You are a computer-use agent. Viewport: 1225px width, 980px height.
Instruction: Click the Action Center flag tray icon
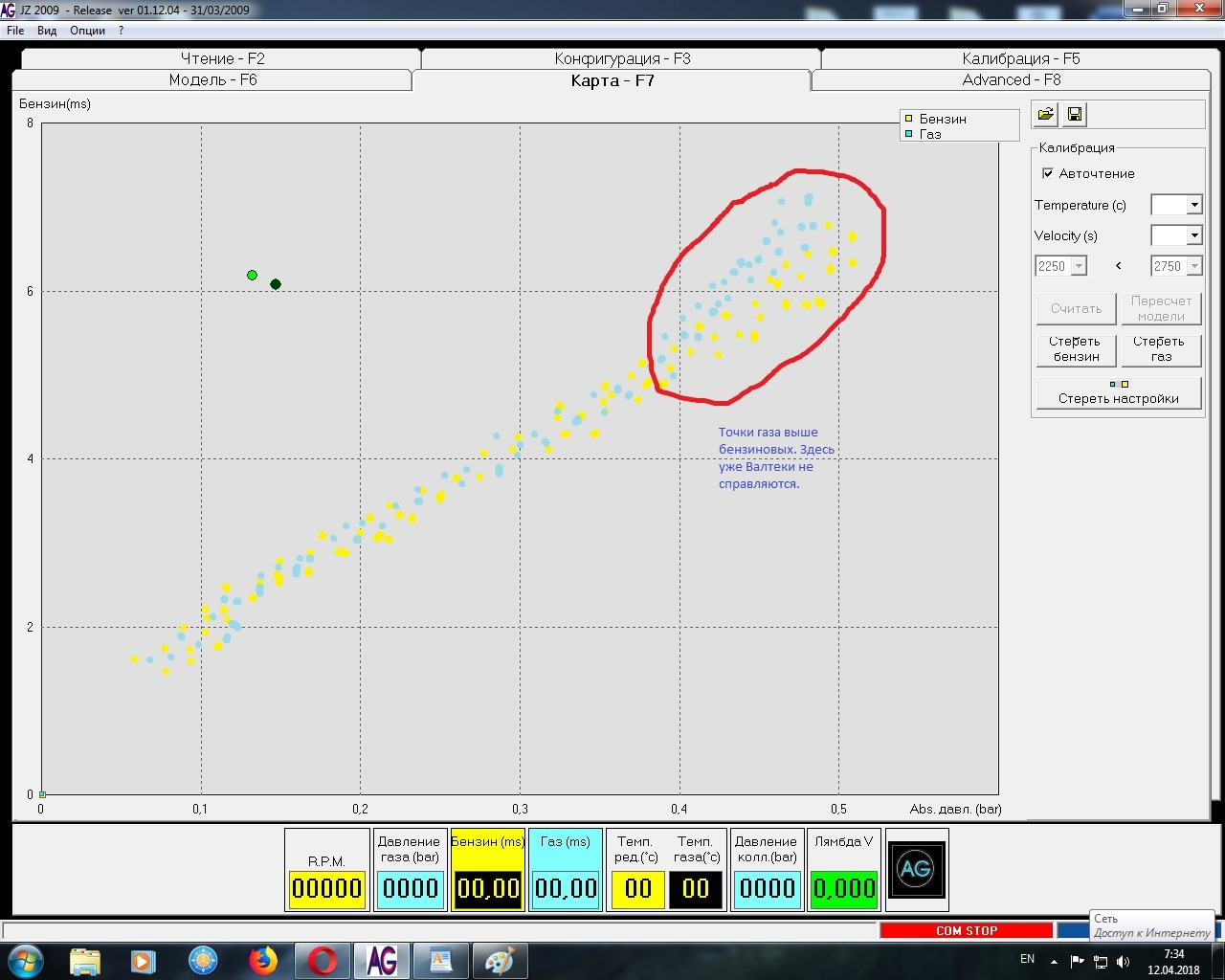click(x=1078, y=961)
